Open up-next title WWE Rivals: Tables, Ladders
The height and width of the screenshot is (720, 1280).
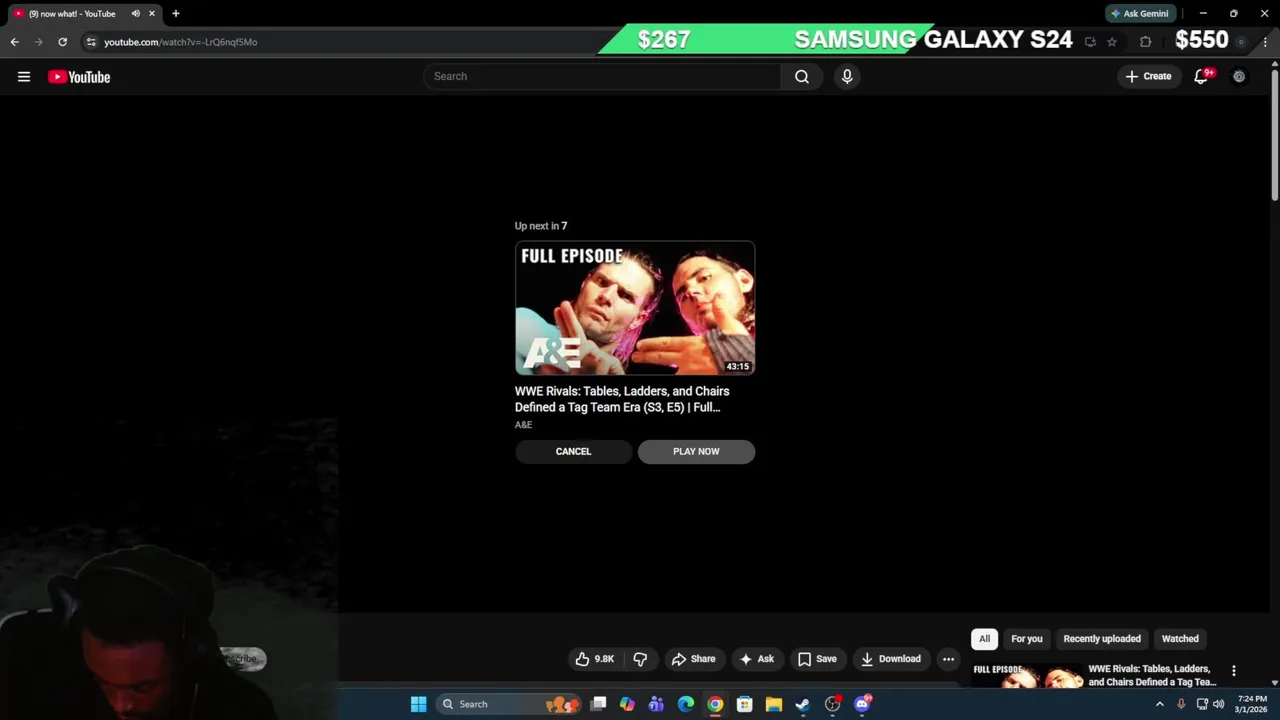622,399
